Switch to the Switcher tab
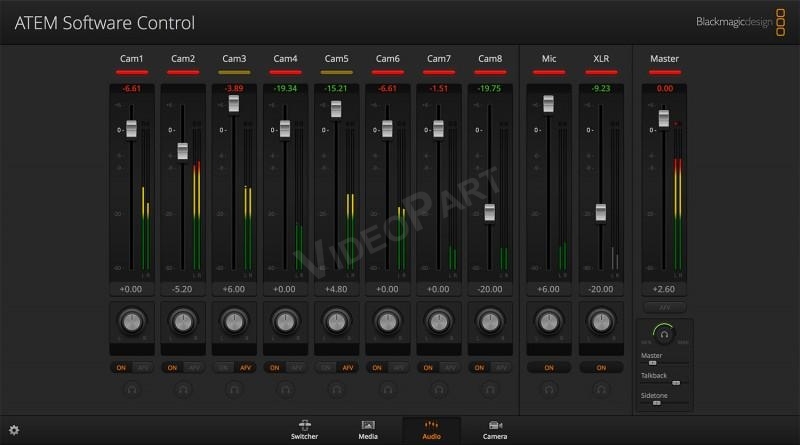This screenshot has width=800, height=445. click(305, 430)
